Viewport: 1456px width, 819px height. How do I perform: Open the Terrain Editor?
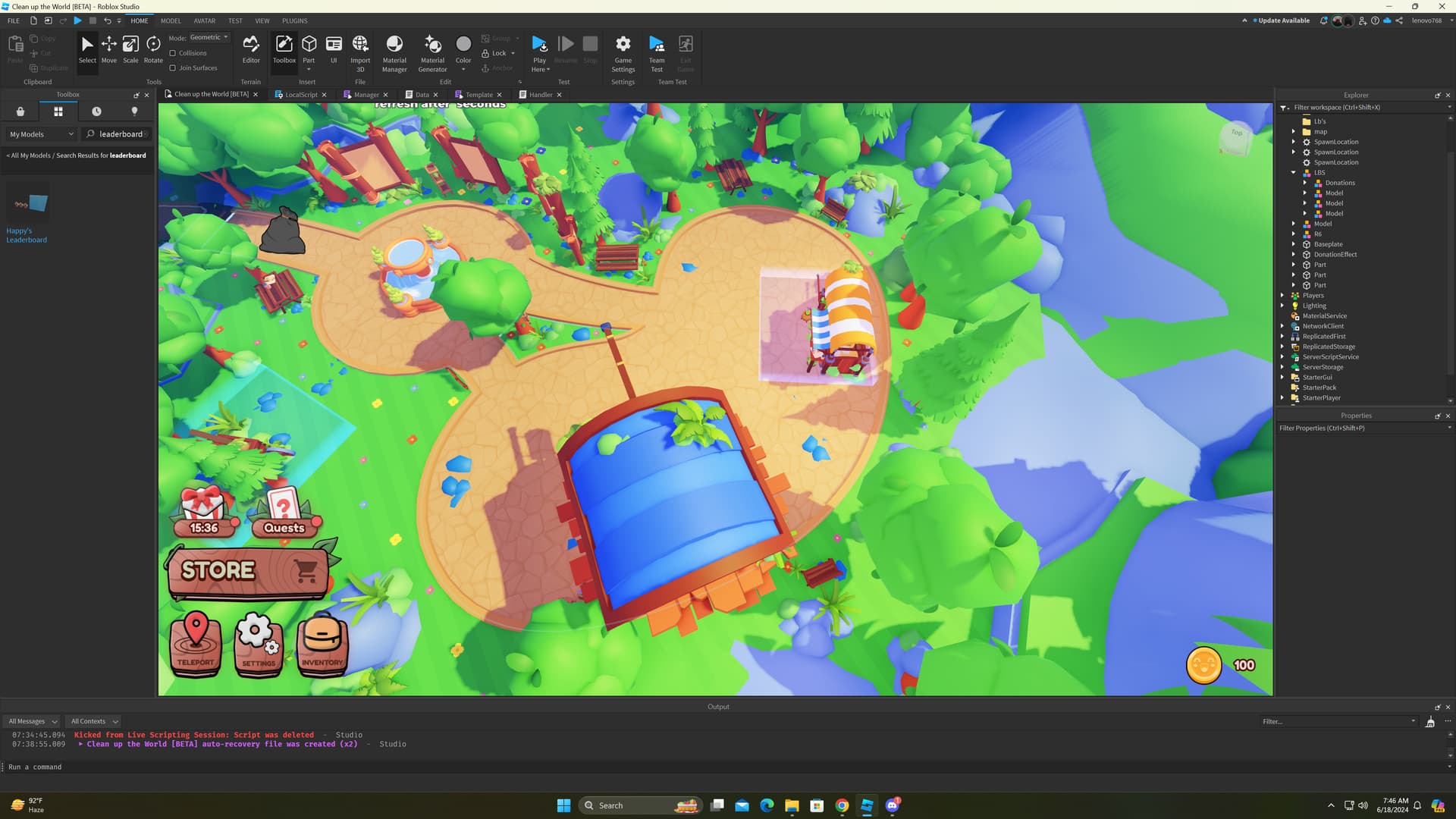point(251,48)
